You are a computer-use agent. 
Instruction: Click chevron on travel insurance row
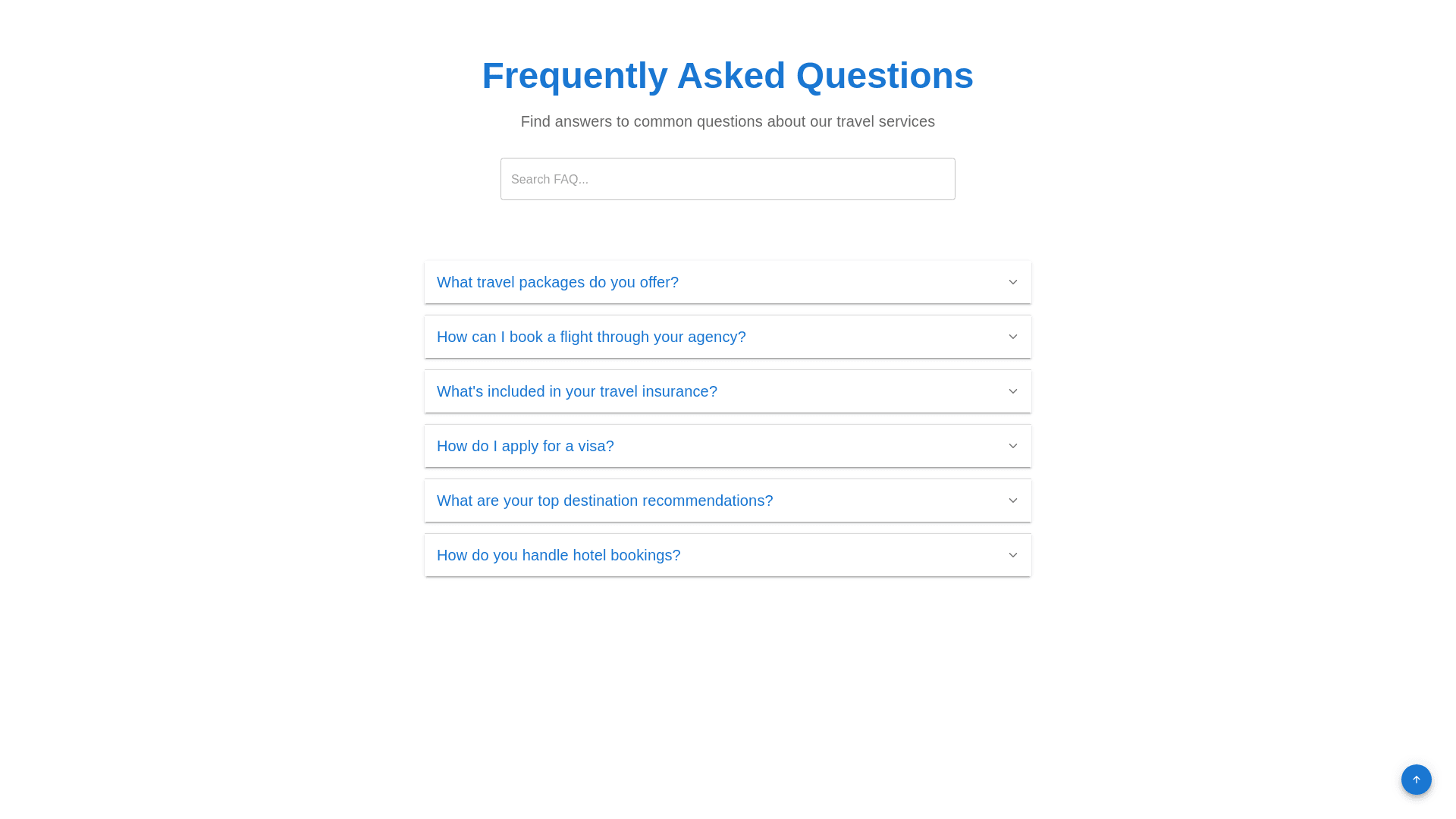[x=1012, y=391]
